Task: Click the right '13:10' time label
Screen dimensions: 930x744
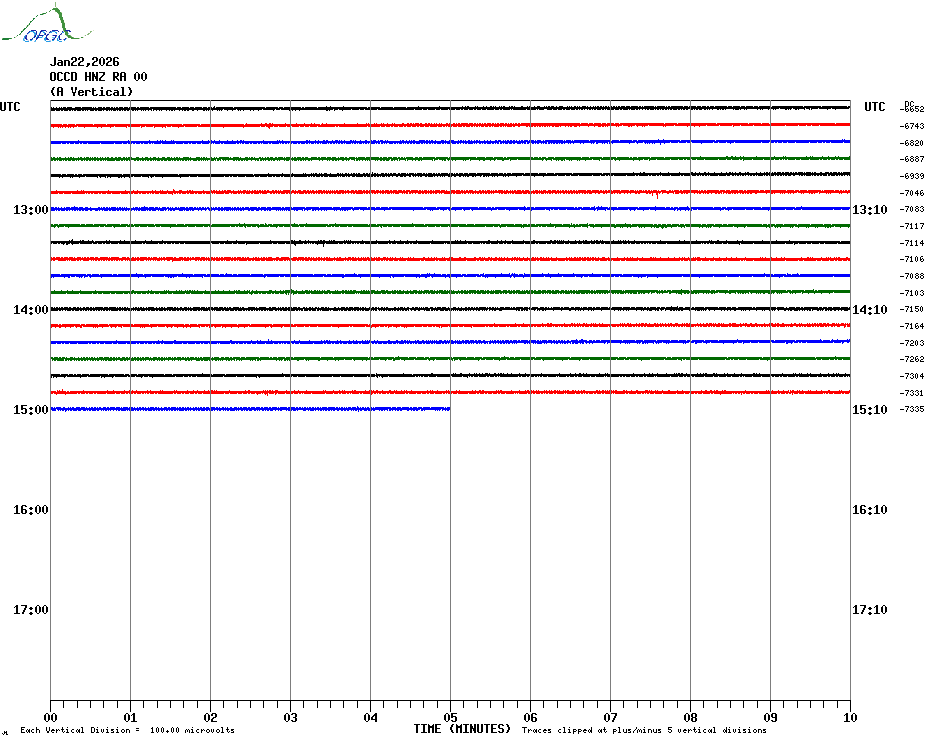Action: [870, 209]
